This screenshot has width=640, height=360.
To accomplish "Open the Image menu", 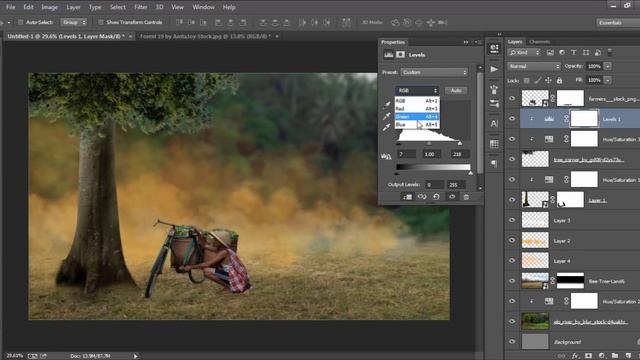I will [49, 7].
